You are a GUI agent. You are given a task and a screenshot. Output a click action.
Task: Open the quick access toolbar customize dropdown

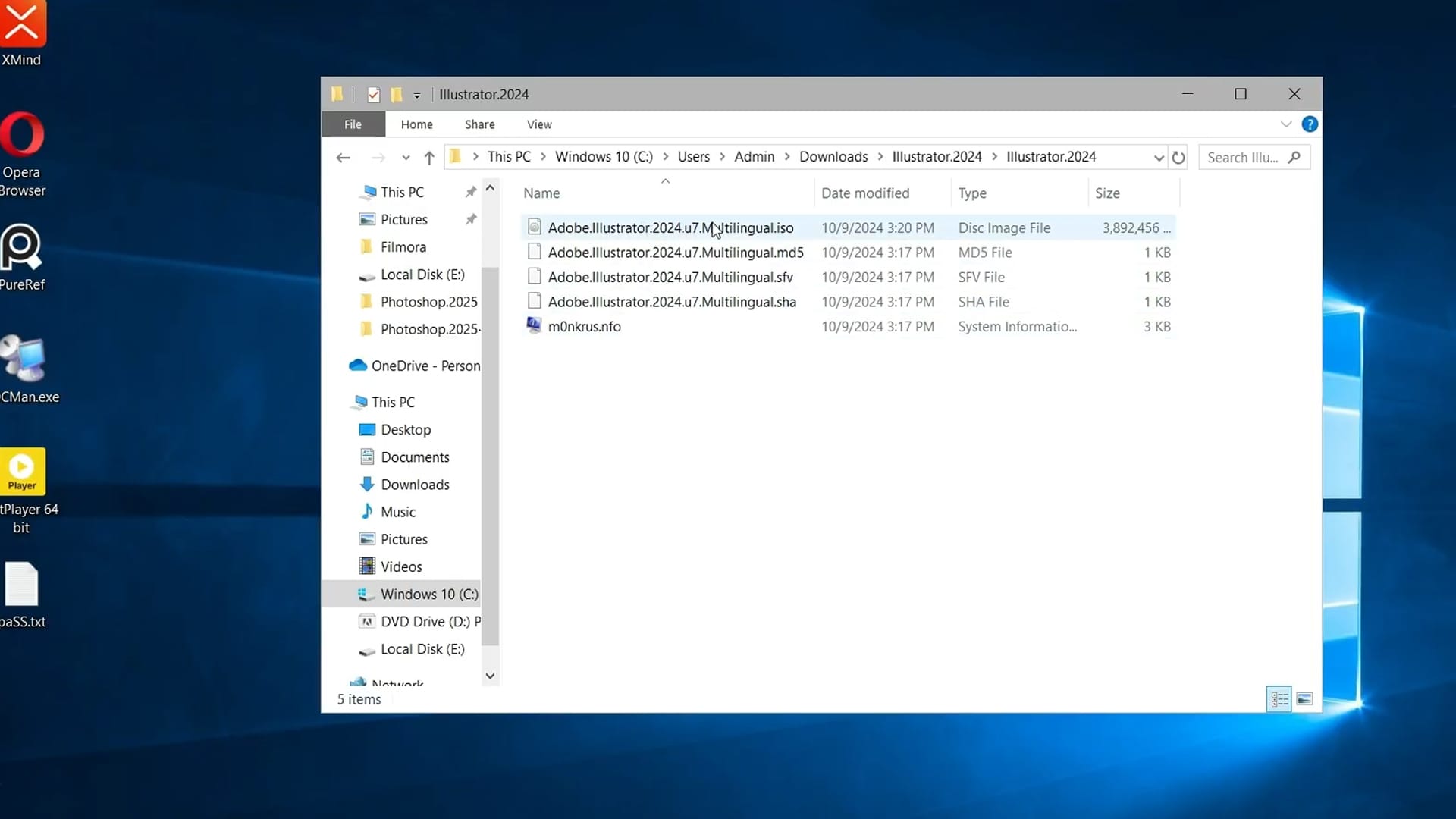(416, 96)
